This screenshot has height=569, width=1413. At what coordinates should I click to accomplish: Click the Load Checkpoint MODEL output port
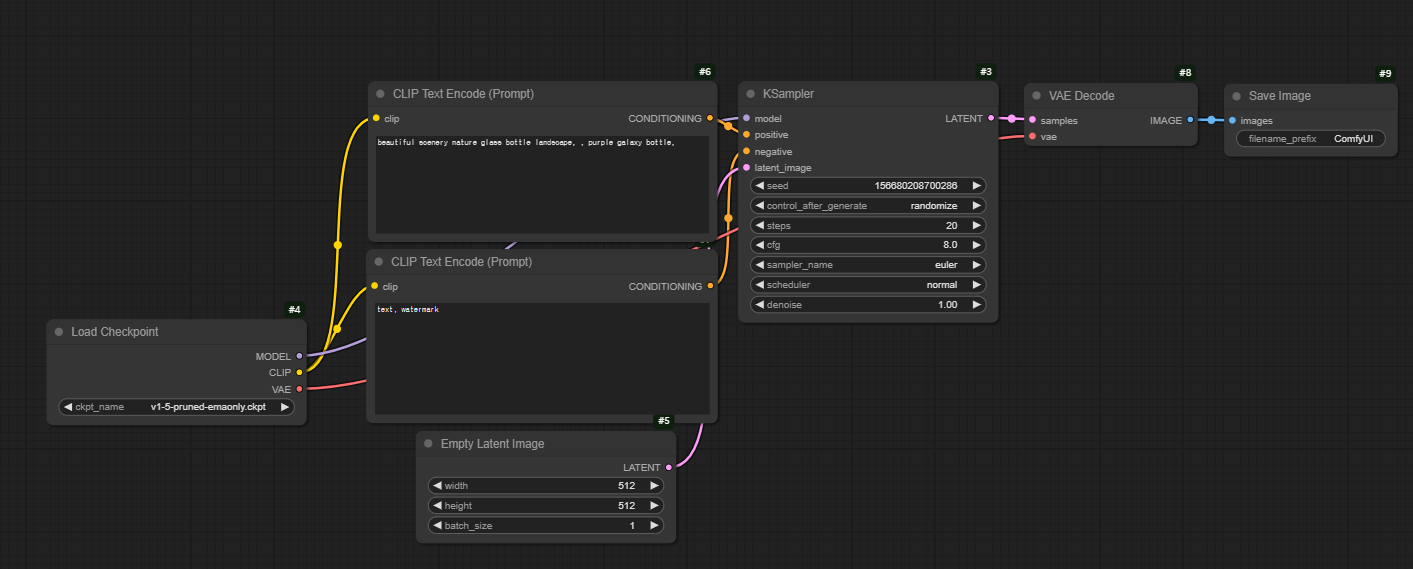[299, 356]
